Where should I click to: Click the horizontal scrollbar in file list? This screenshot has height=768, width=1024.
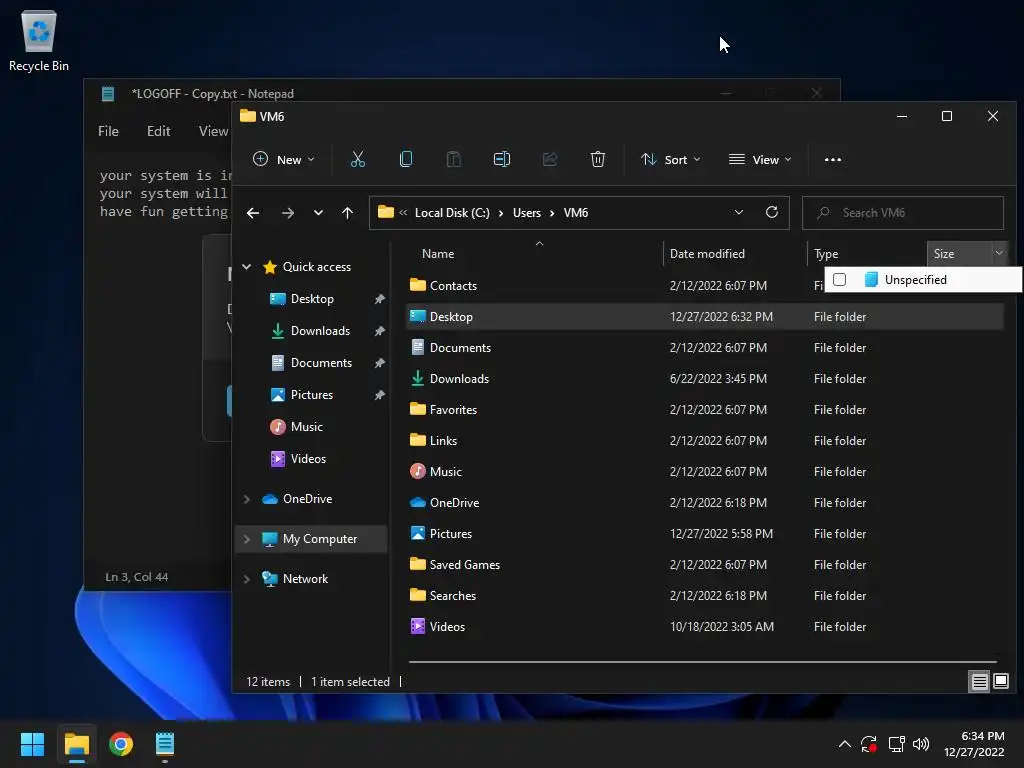click(x=703, y=662)
